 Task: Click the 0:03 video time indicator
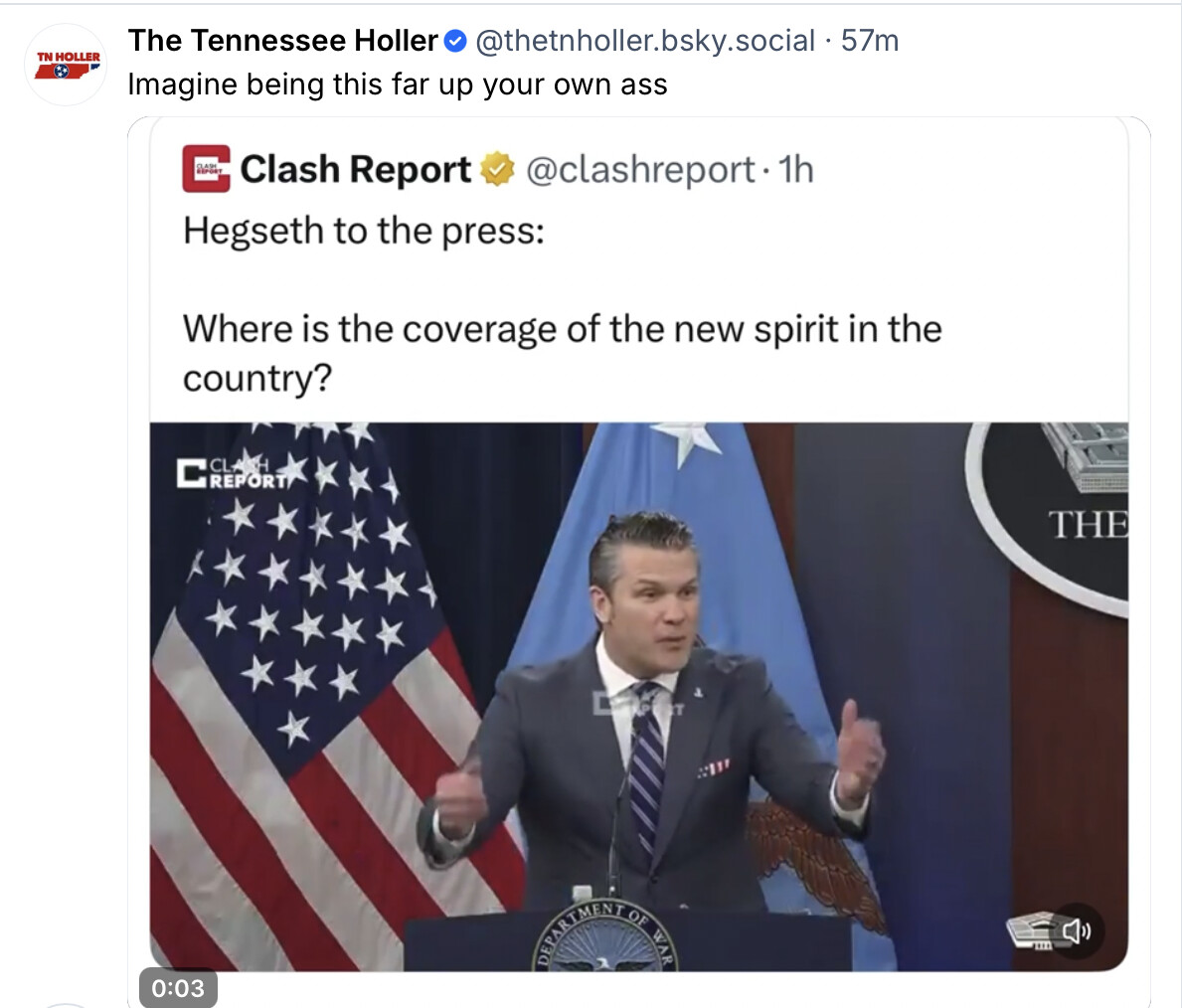pos(178,988)
